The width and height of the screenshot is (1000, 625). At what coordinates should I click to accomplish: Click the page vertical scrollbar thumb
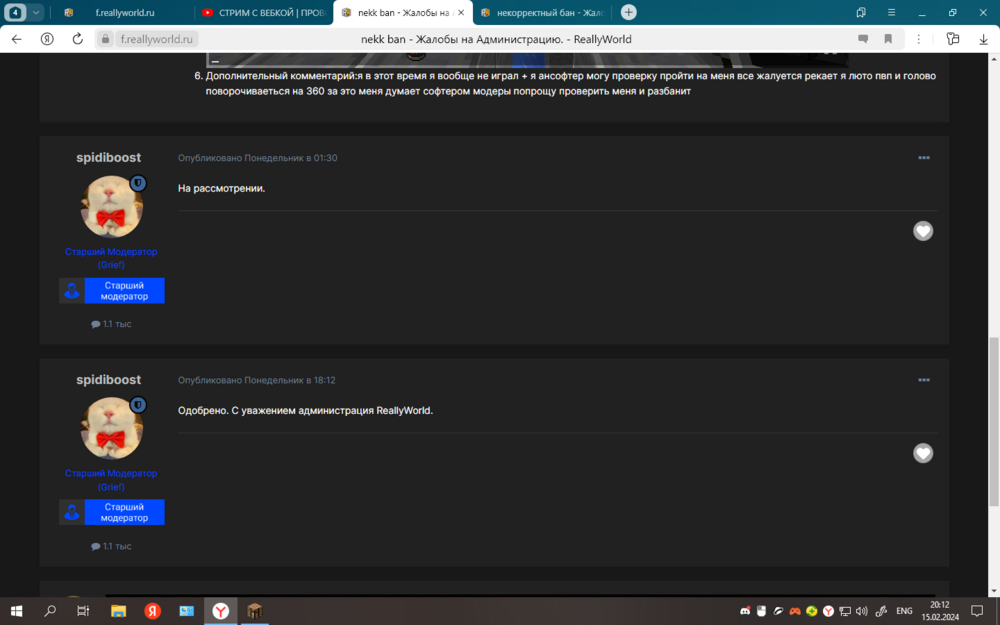(994, 421)
